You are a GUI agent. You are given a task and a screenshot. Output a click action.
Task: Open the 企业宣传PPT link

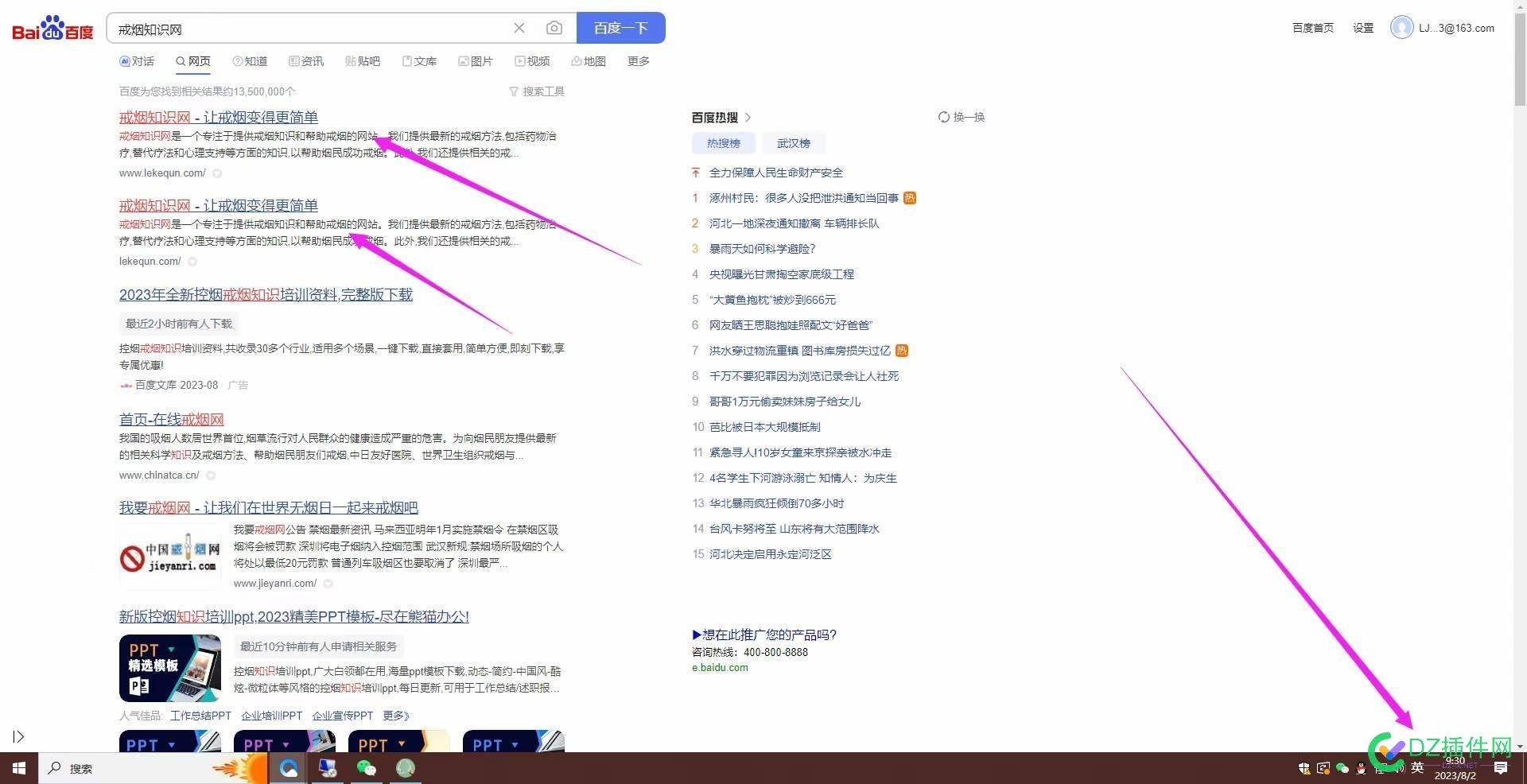[343, 716]
